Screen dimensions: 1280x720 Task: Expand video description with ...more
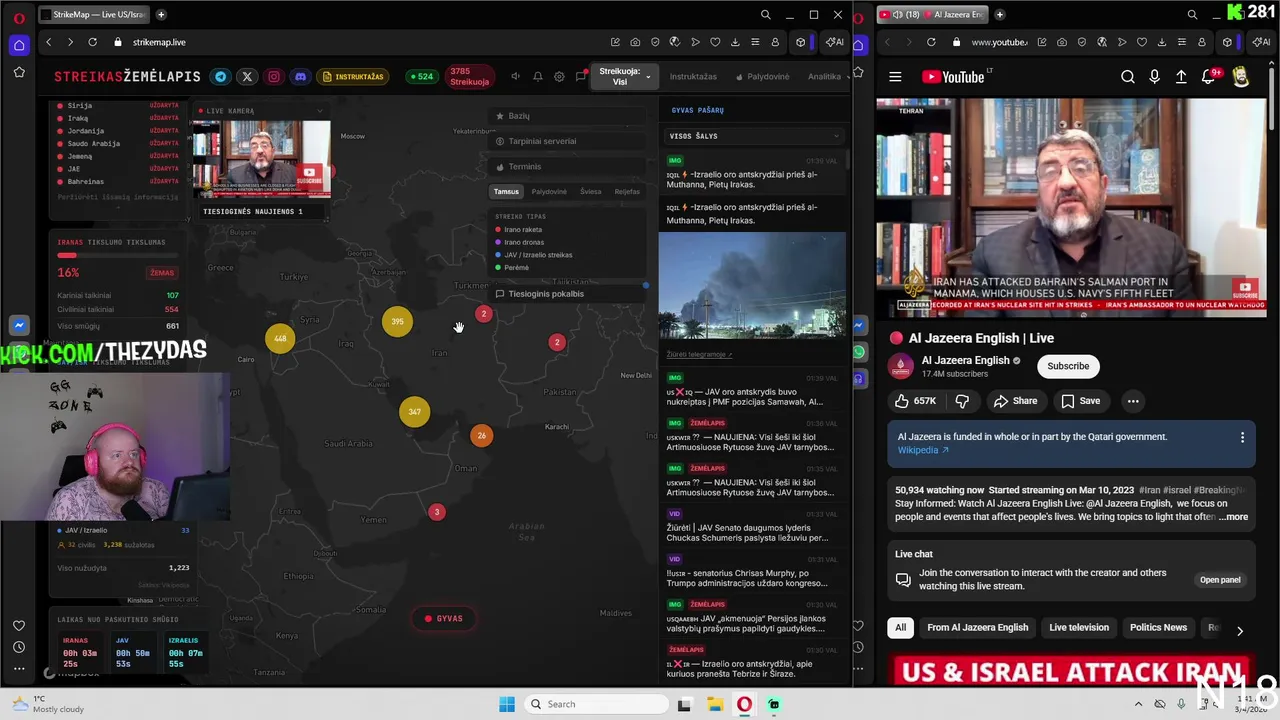[x=1232, y=517]
